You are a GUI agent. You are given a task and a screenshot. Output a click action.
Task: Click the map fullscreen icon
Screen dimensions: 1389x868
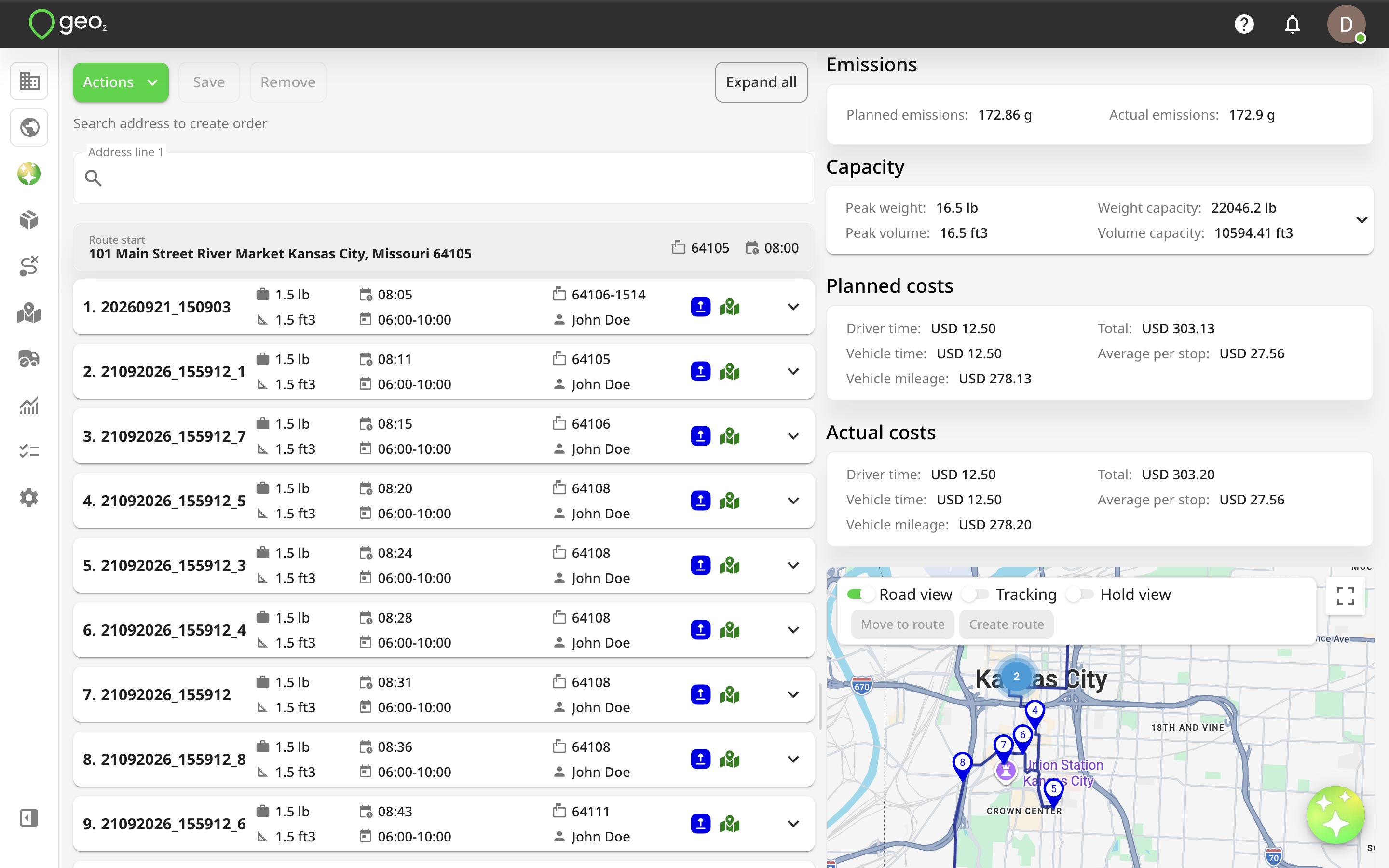(x=1345, y=596)
